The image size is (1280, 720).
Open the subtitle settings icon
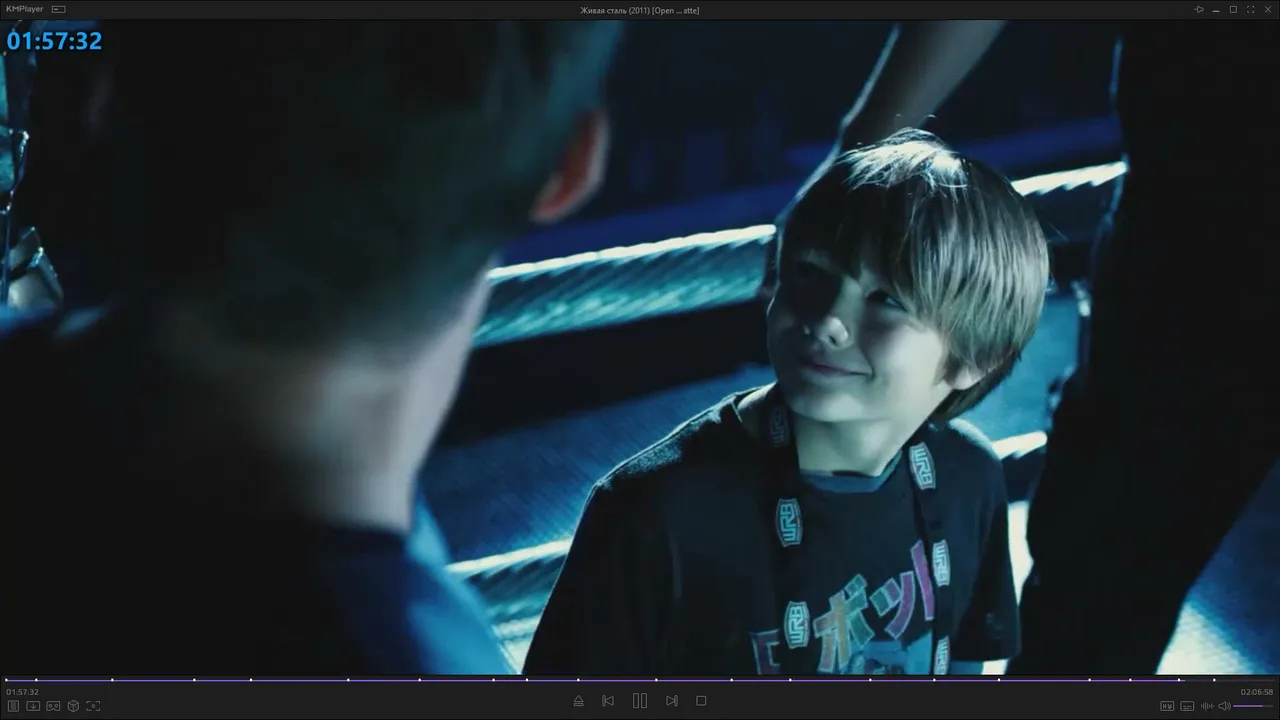tap(1187, 706)
